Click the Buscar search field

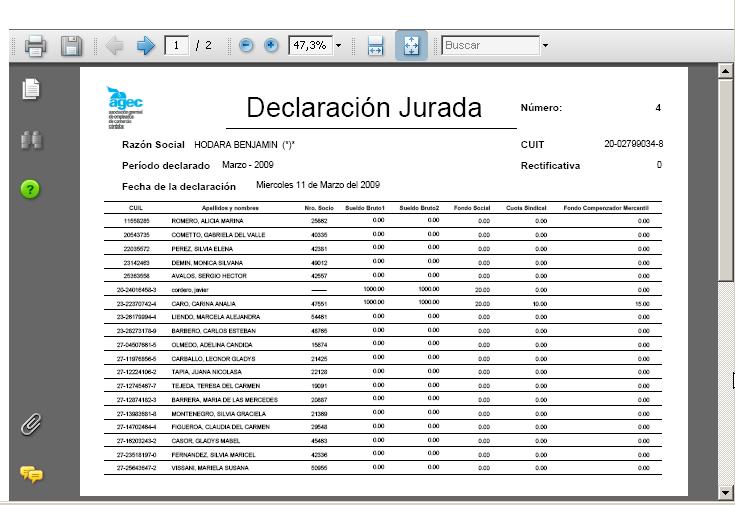(x=490, y=45)
